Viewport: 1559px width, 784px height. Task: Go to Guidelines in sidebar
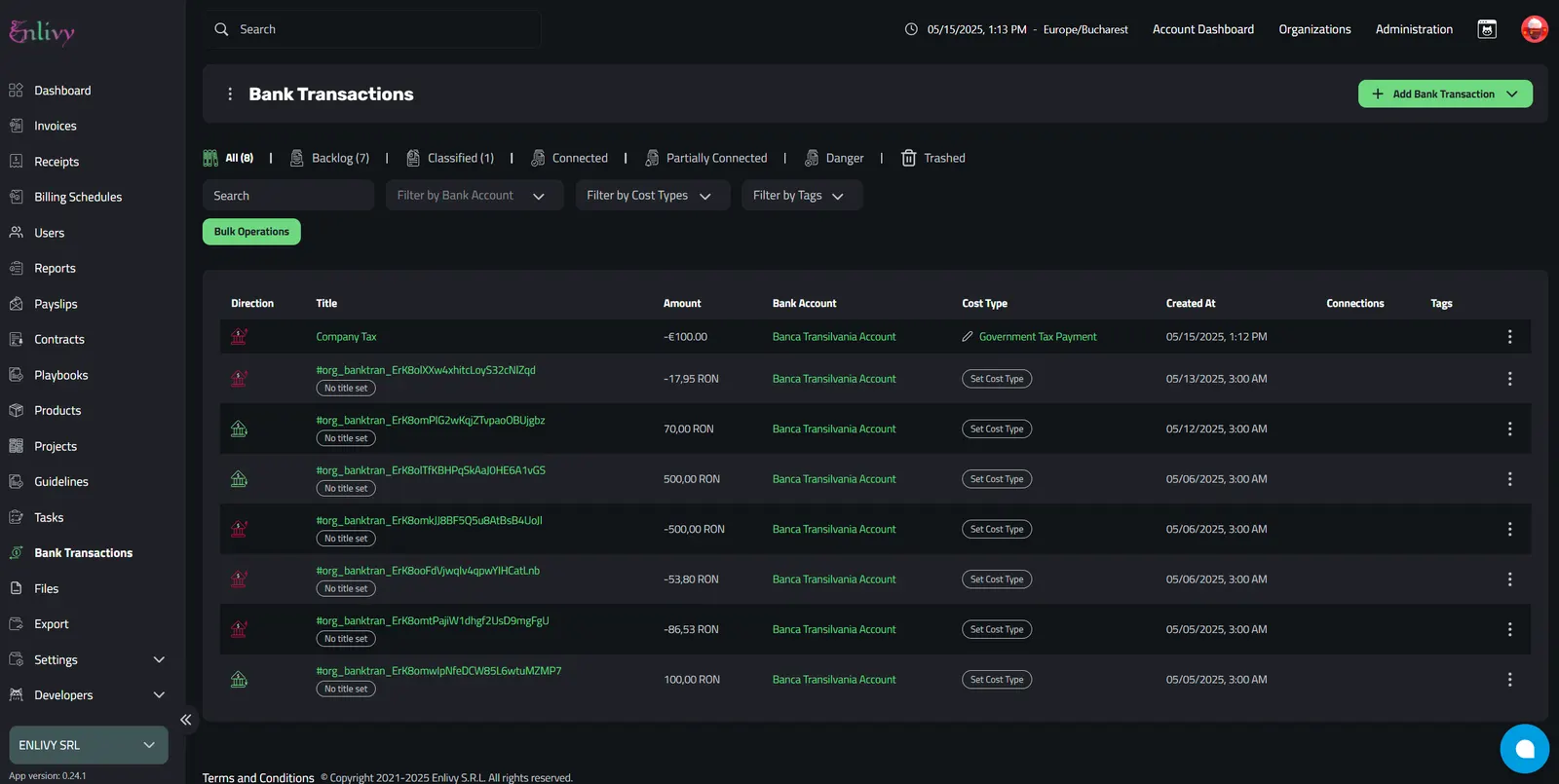61,481
